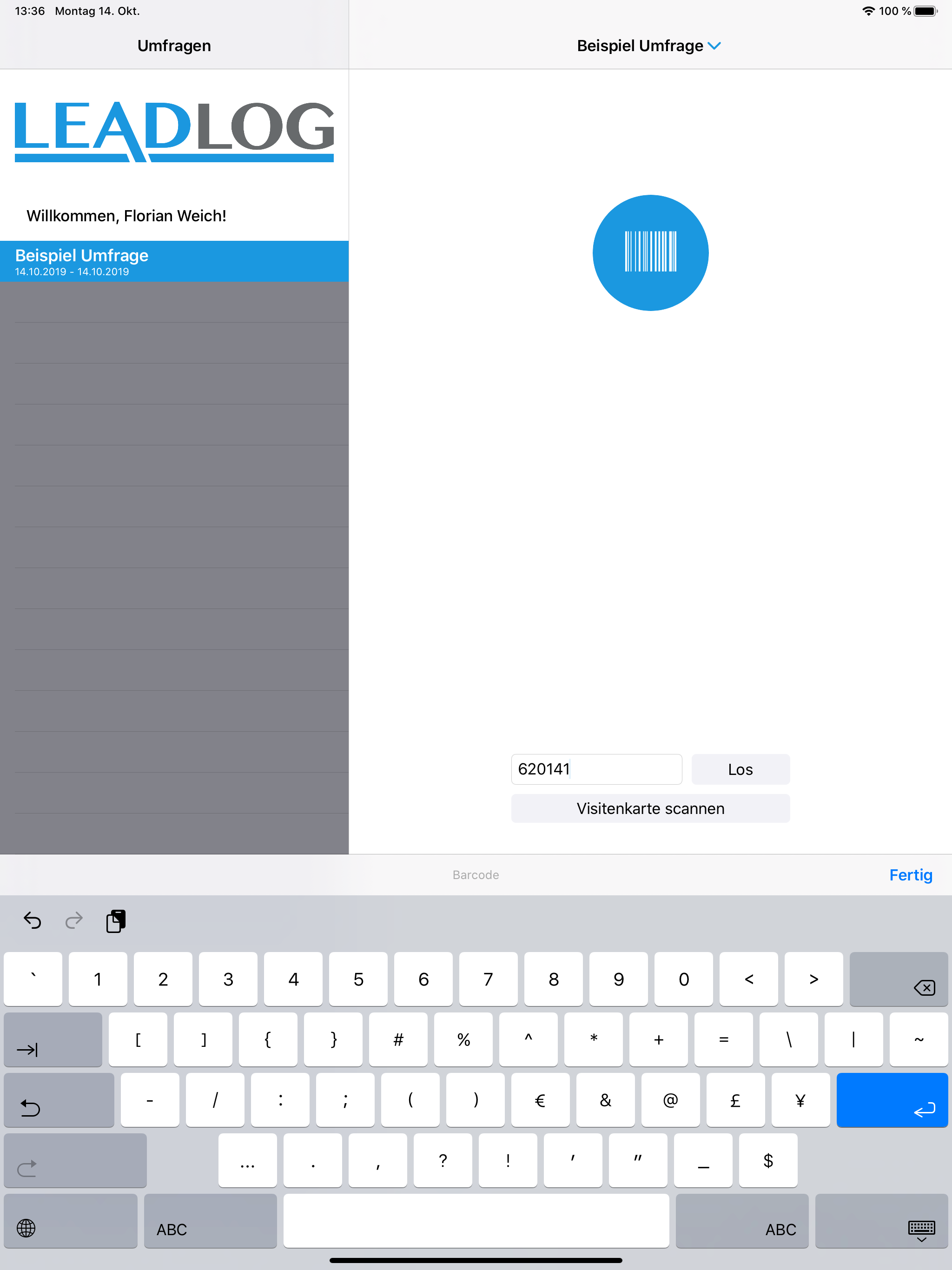Tap the backtick key

click(x=33, y=979)
